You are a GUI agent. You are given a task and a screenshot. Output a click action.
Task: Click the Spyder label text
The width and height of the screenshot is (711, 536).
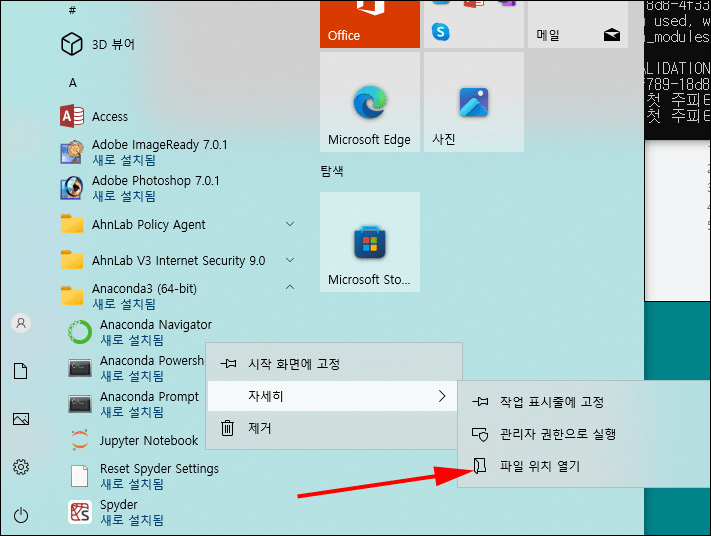(118, 505)
